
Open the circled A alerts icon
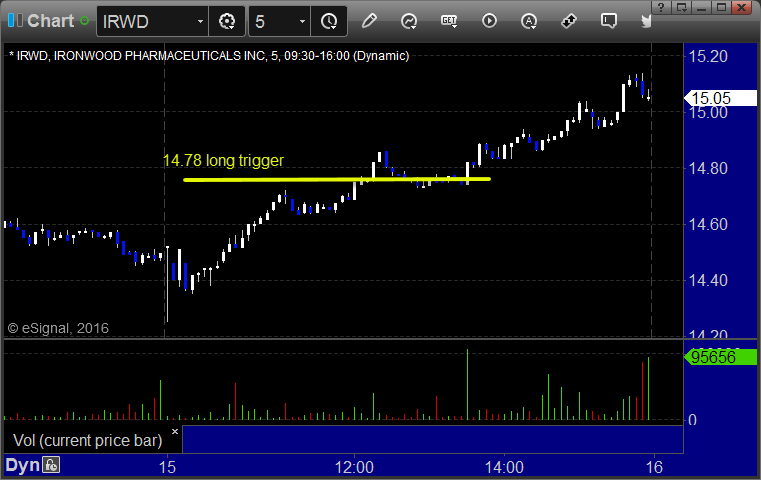pos(529,21)
